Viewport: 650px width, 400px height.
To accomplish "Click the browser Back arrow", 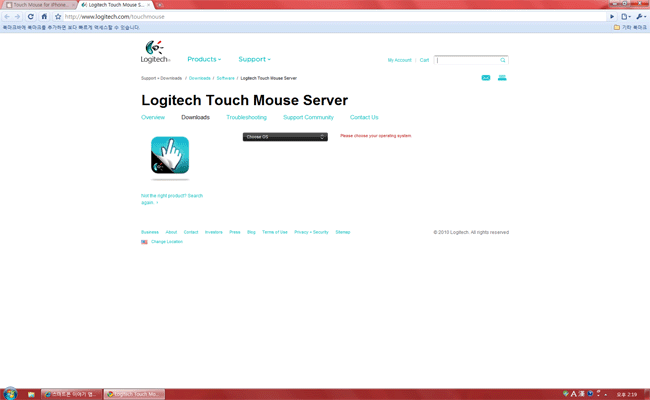I will (7, 17).
